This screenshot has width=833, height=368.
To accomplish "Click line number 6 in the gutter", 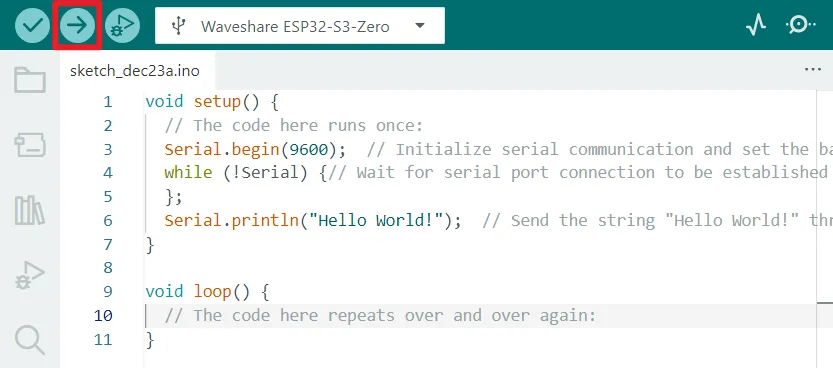I will 108,220.
